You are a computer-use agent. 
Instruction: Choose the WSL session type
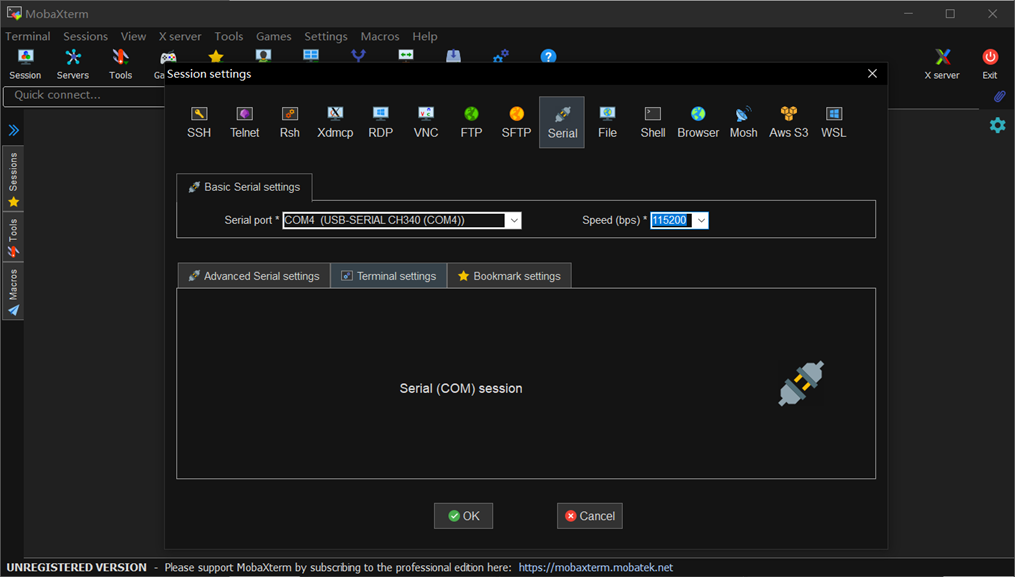[834, 122]
